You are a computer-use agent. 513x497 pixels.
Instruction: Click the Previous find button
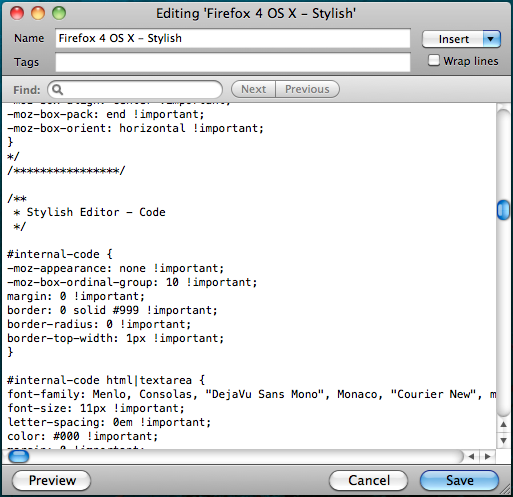point(307,89)
